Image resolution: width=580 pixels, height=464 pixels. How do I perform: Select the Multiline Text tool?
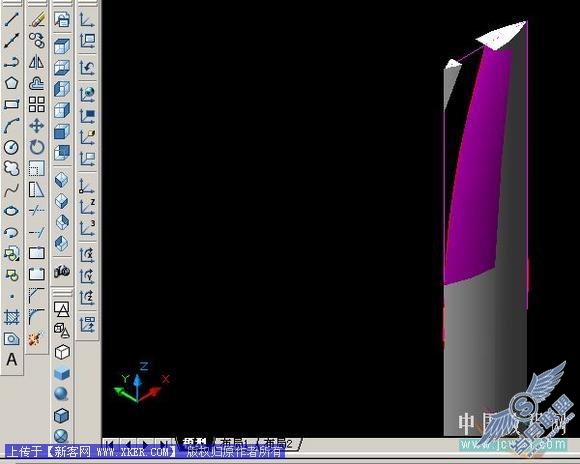pos(11,360)
